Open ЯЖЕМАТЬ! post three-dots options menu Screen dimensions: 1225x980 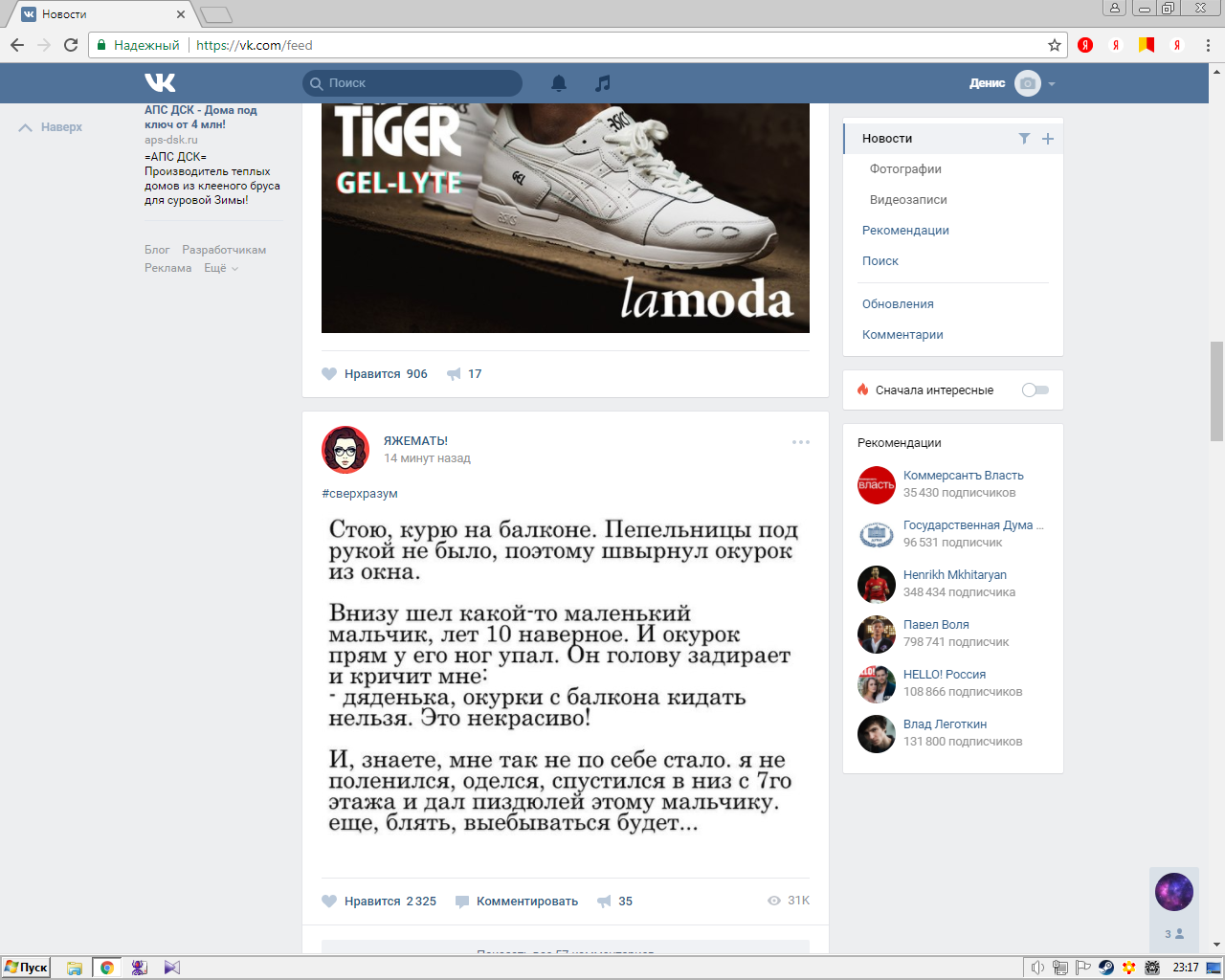tap(801, 442)
